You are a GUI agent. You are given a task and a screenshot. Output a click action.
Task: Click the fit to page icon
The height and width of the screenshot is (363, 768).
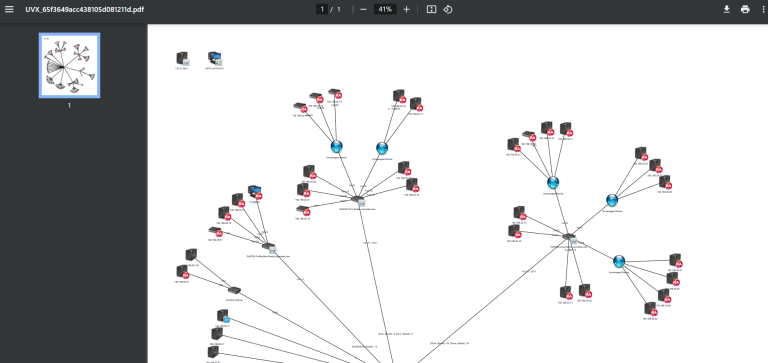tap(431, 9)
